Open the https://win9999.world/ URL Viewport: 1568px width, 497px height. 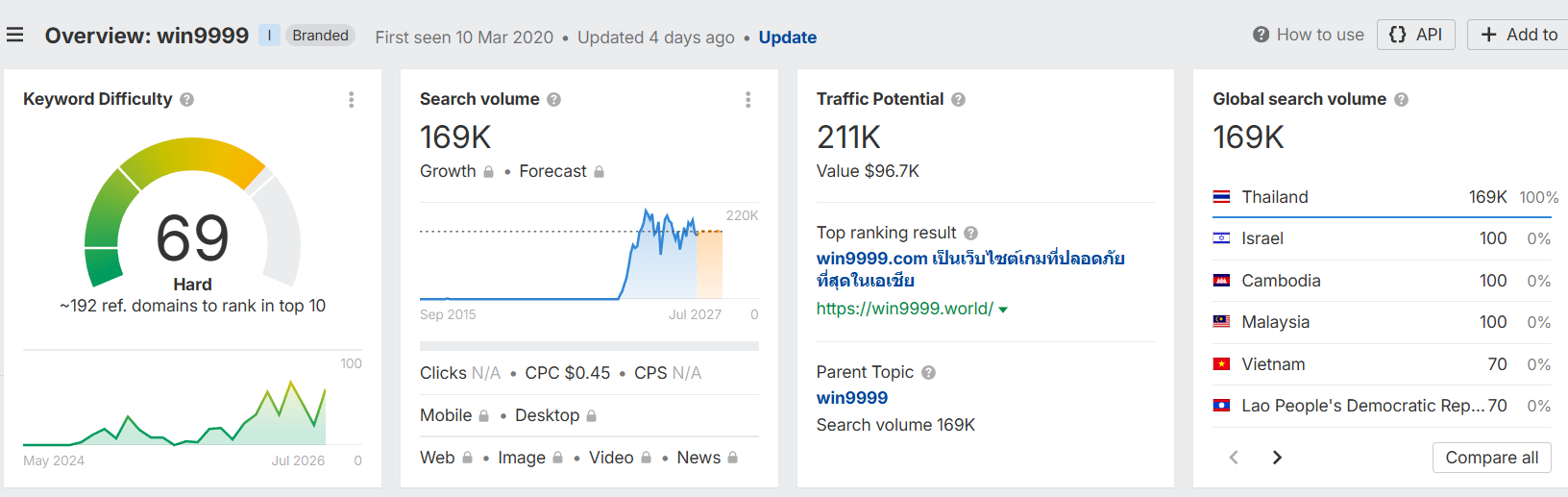point(905,309)
